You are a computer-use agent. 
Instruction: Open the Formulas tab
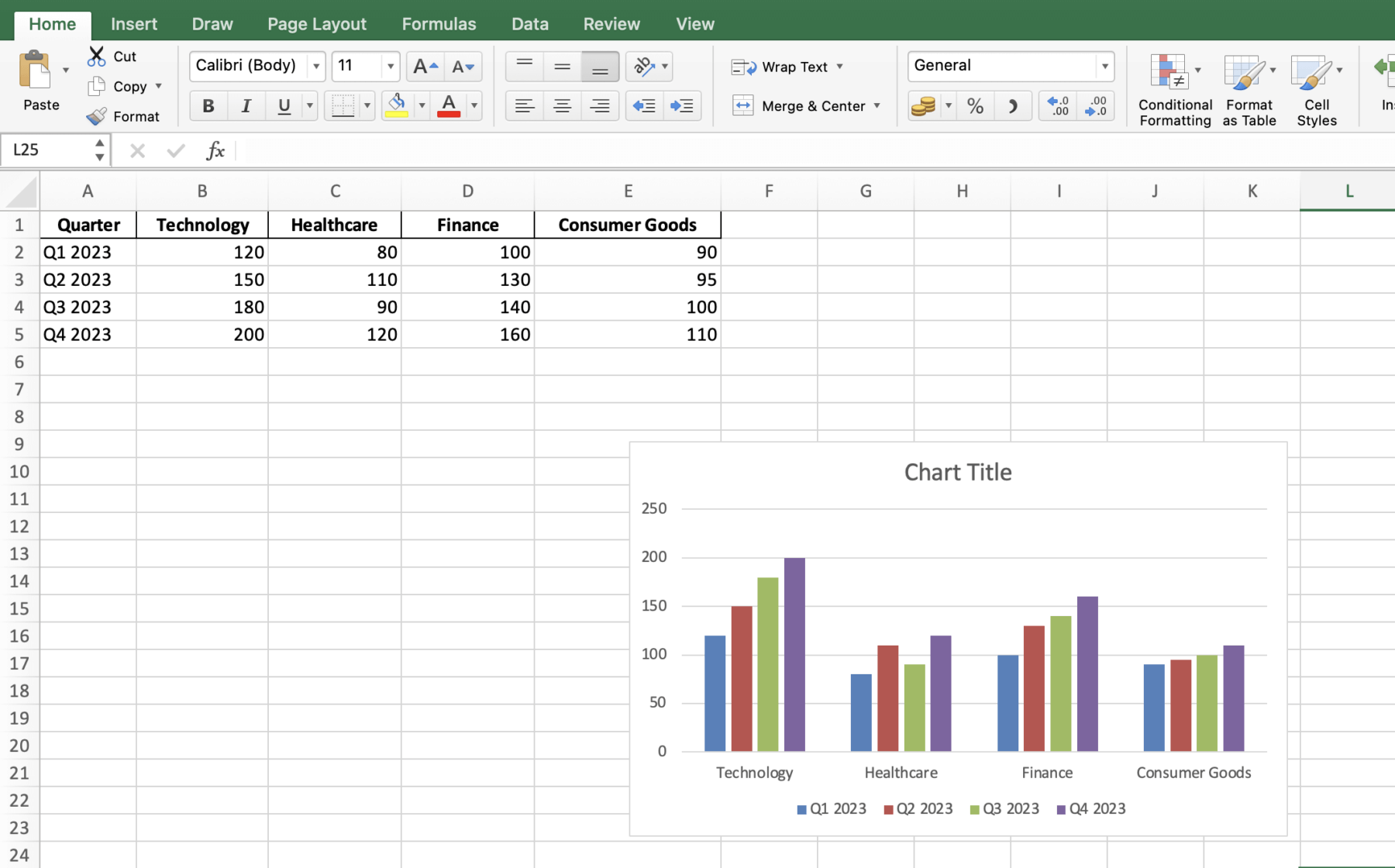coord(439,24)
